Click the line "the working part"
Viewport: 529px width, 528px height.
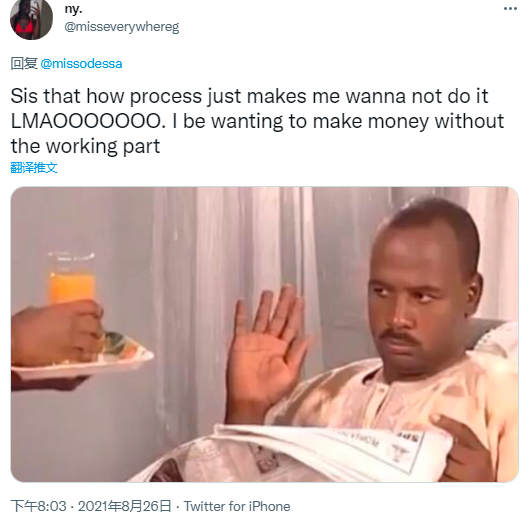coord(85,146)
